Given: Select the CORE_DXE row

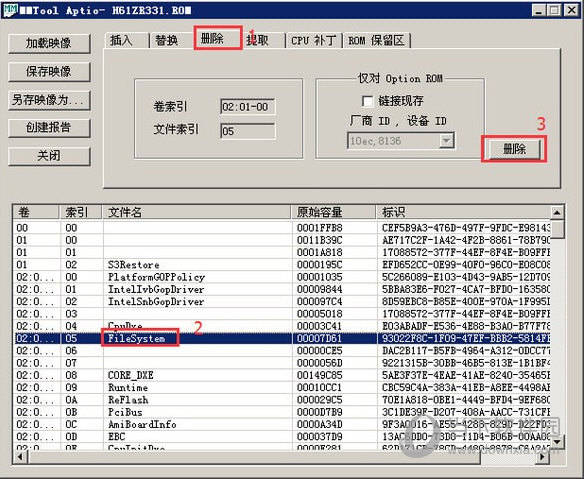Looking at the screenshot, I should pyautogui.click(x=282, y=375).
